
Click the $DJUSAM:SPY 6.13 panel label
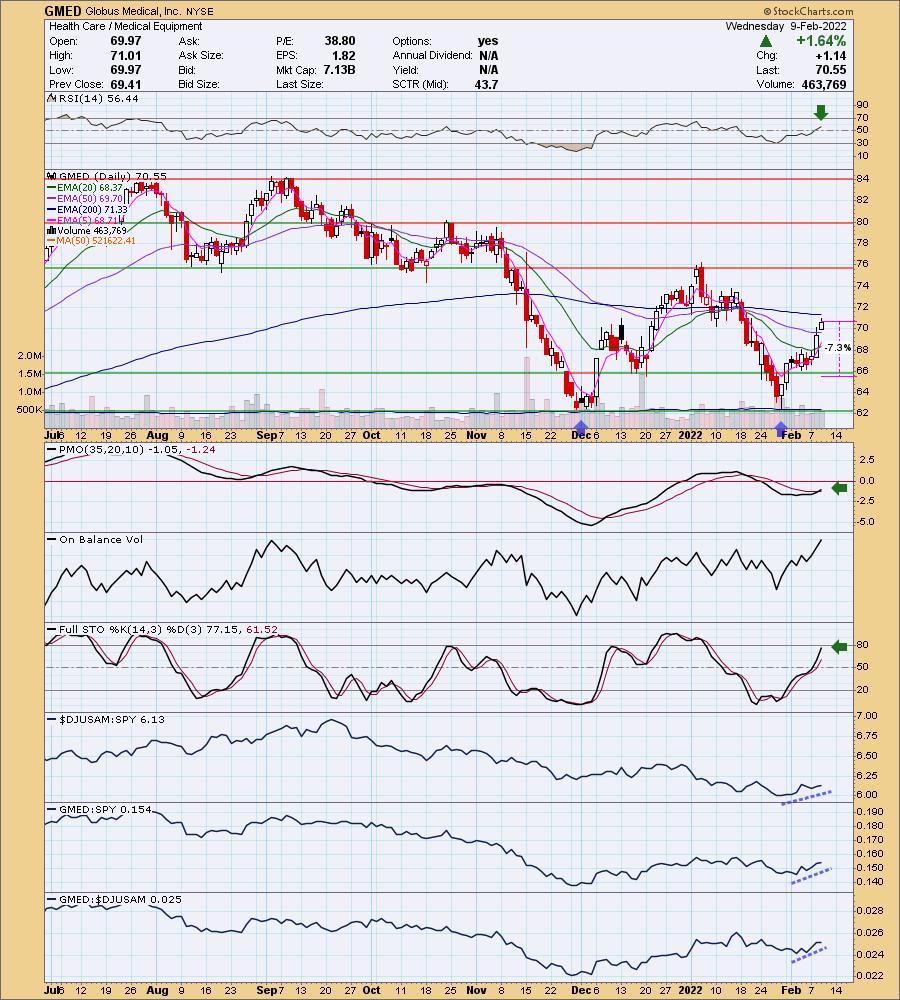coord(112,719)
